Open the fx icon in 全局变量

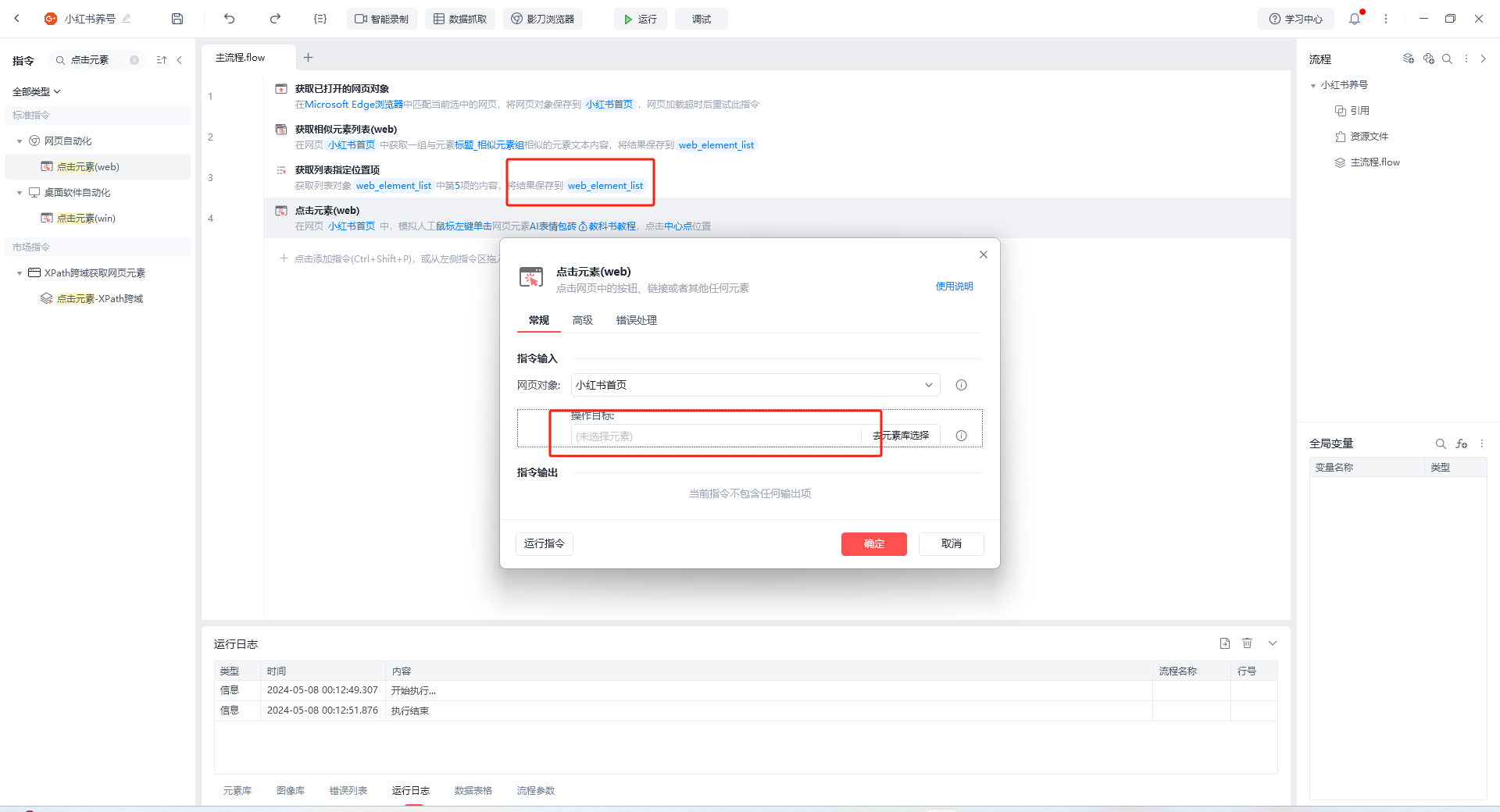click(x=1462, y=443)
